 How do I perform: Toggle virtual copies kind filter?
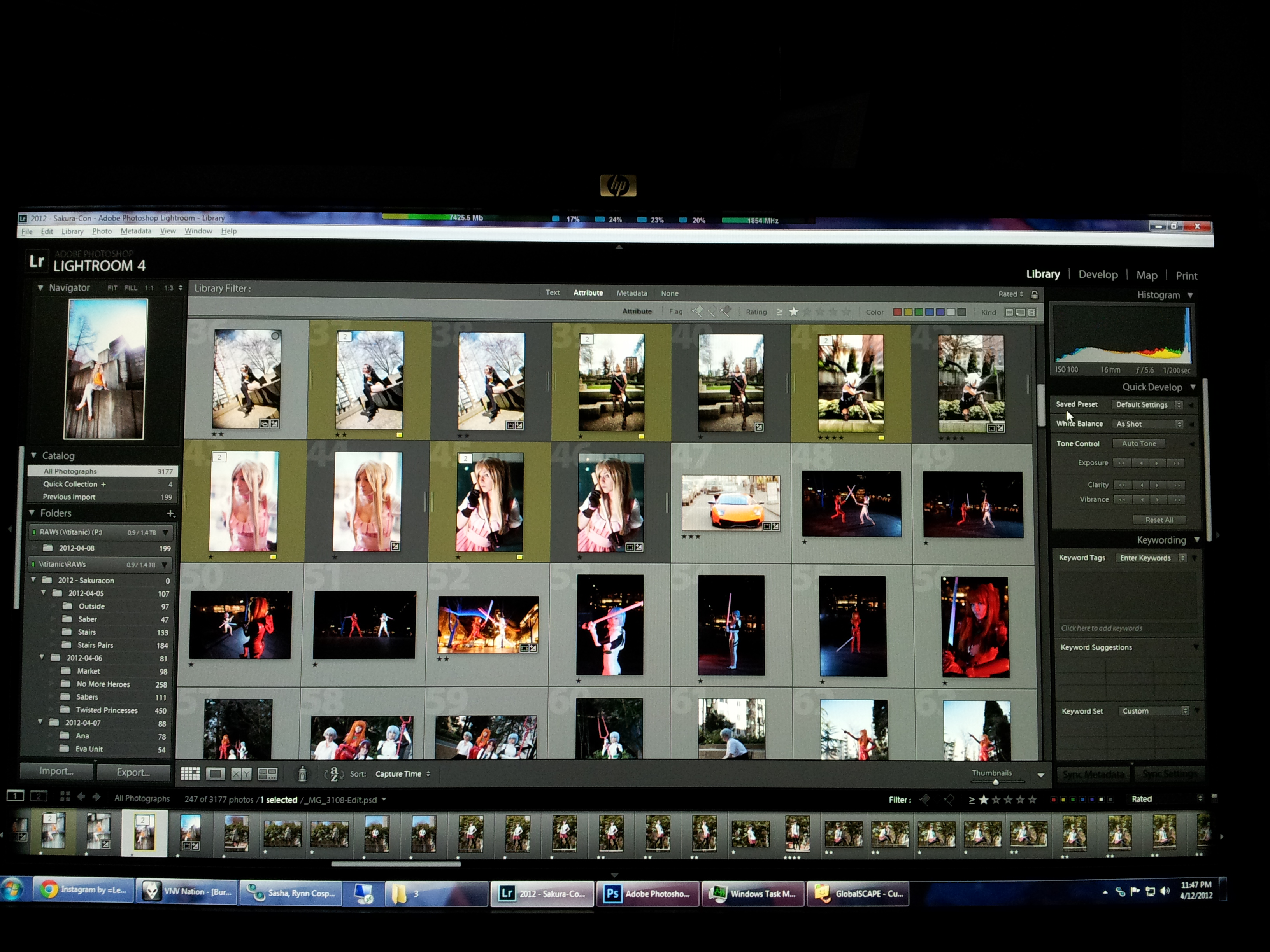tap(1020, 313)
